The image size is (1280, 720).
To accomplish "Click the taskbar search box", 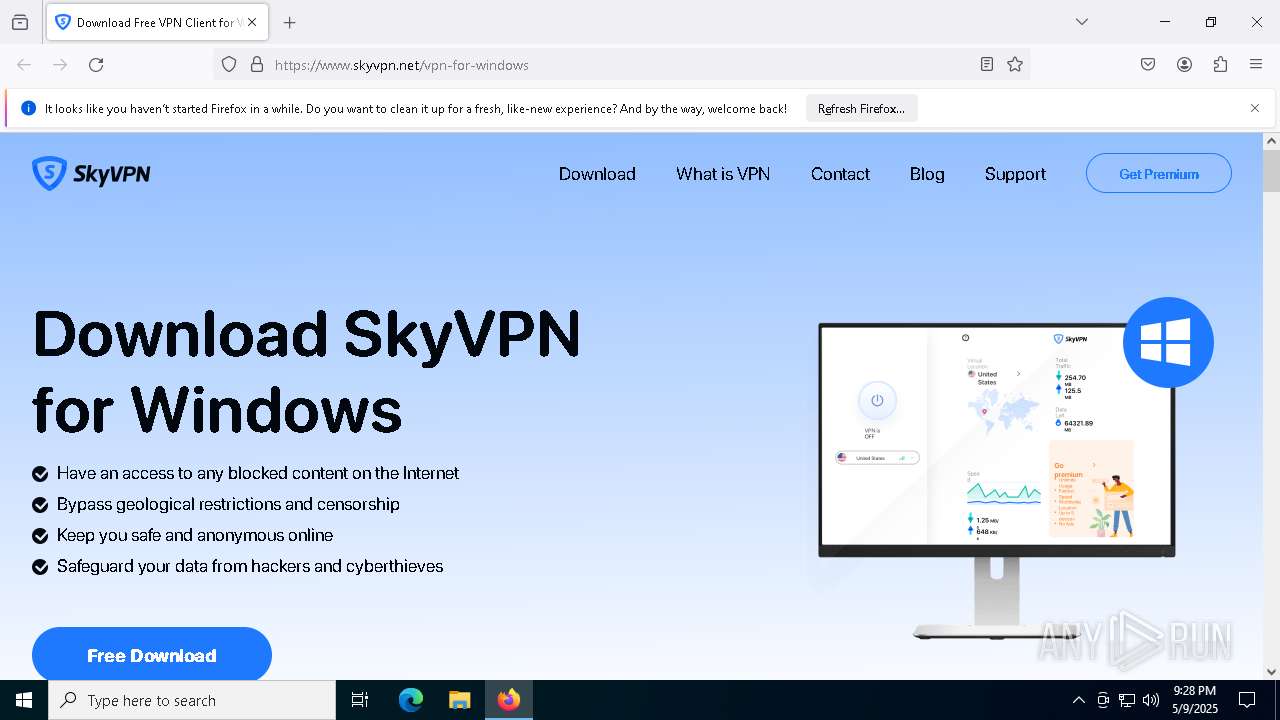I will (x=192, y=700).
